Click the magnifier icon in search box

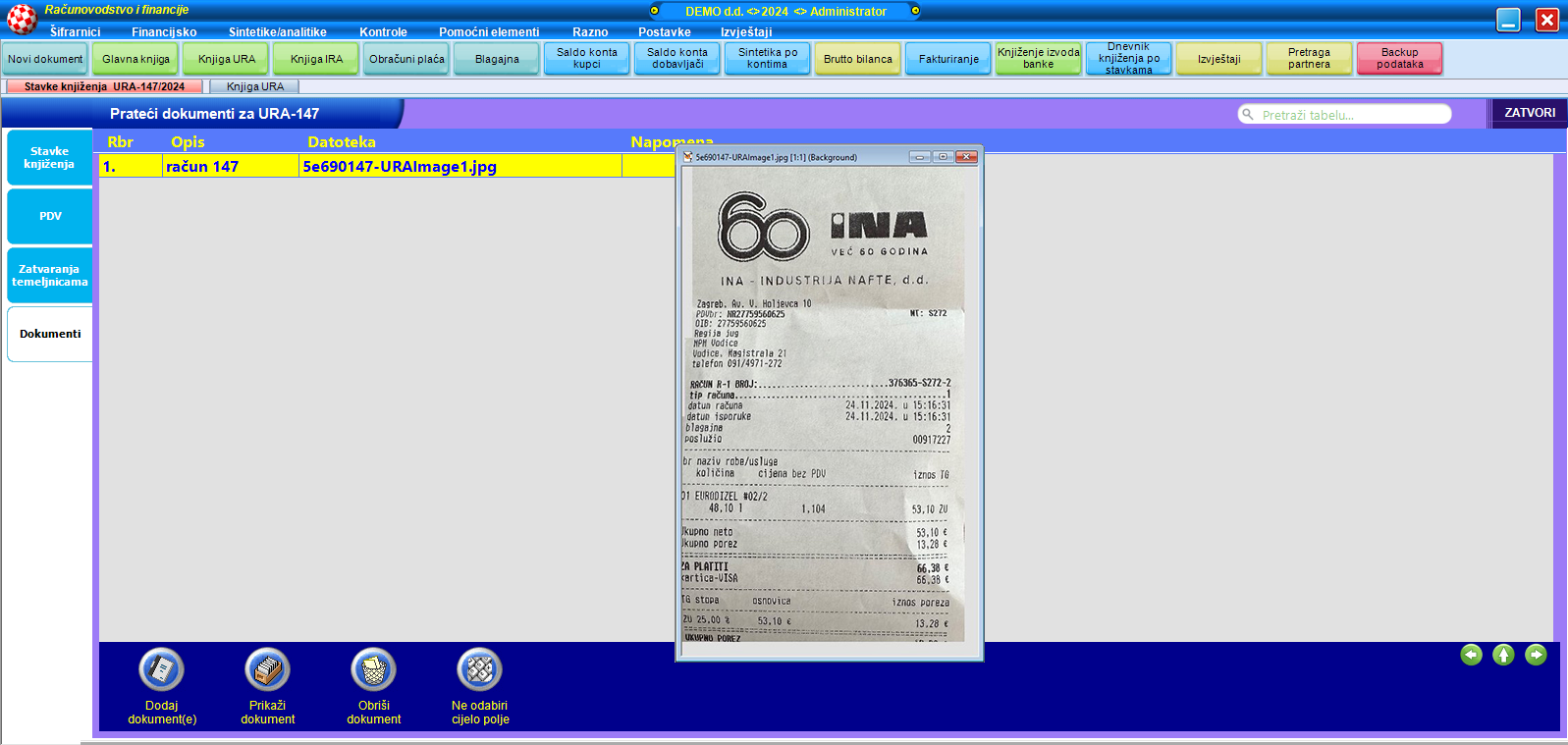pyautogui.click(x=1248, y=115)
